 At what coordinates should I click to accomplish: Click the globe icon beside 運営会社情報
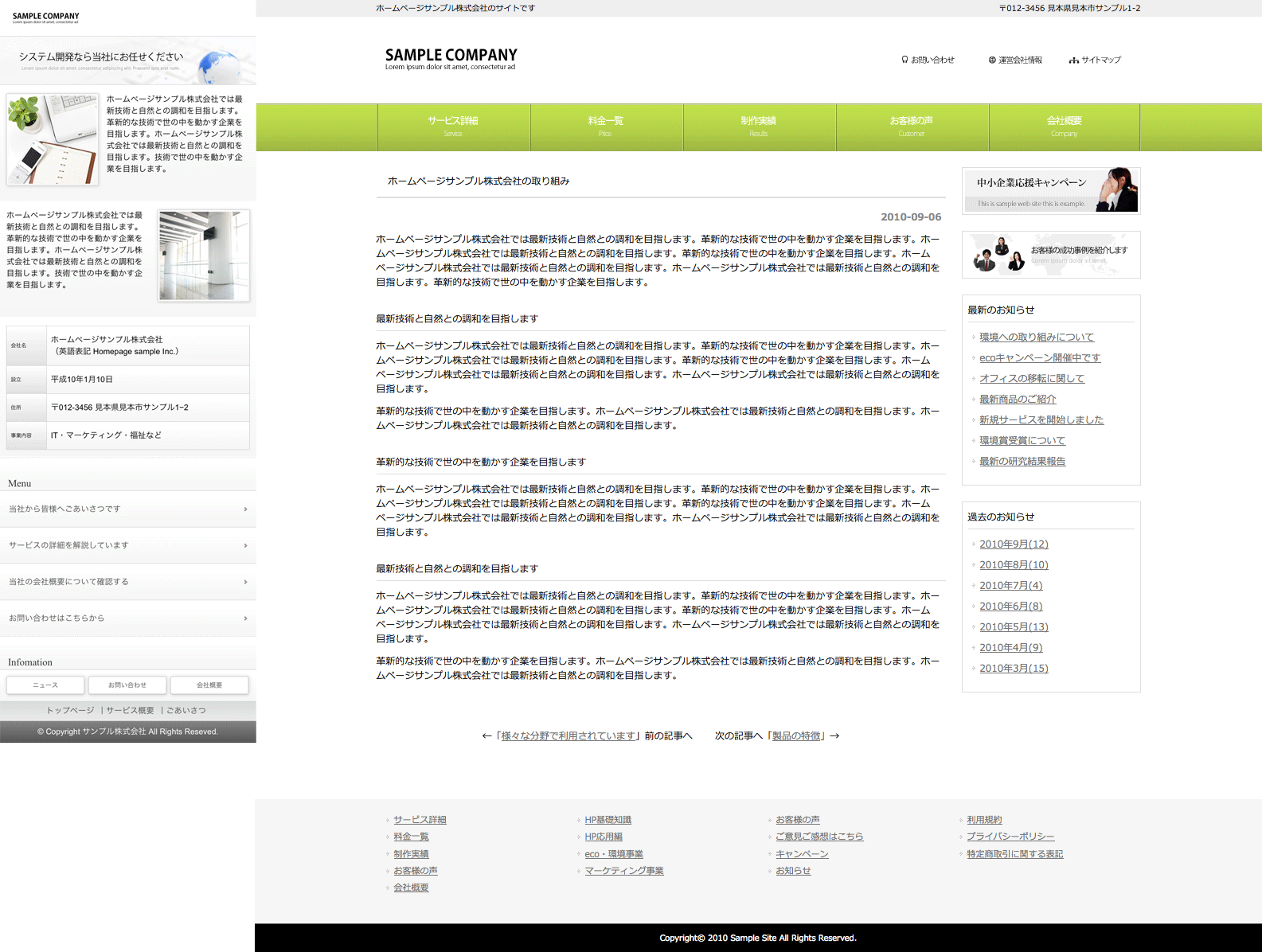992,60
